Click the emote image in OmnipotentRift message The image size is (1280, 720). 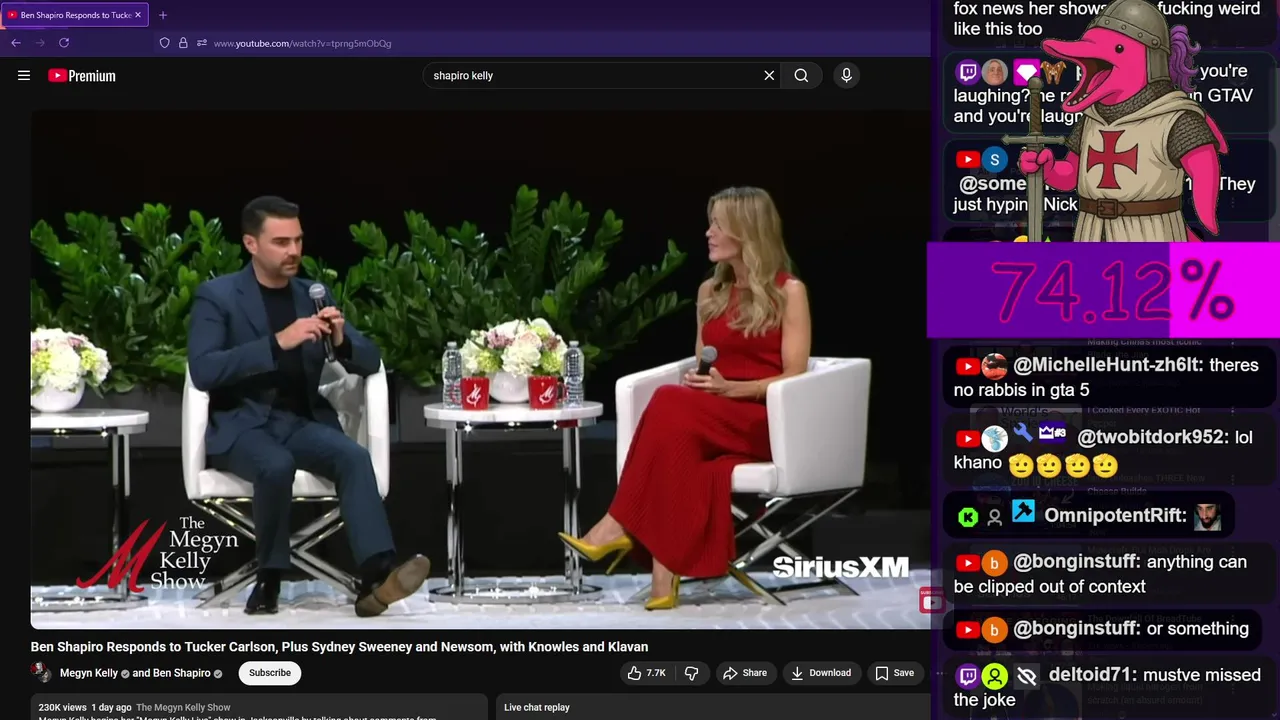pos(1207,516)
